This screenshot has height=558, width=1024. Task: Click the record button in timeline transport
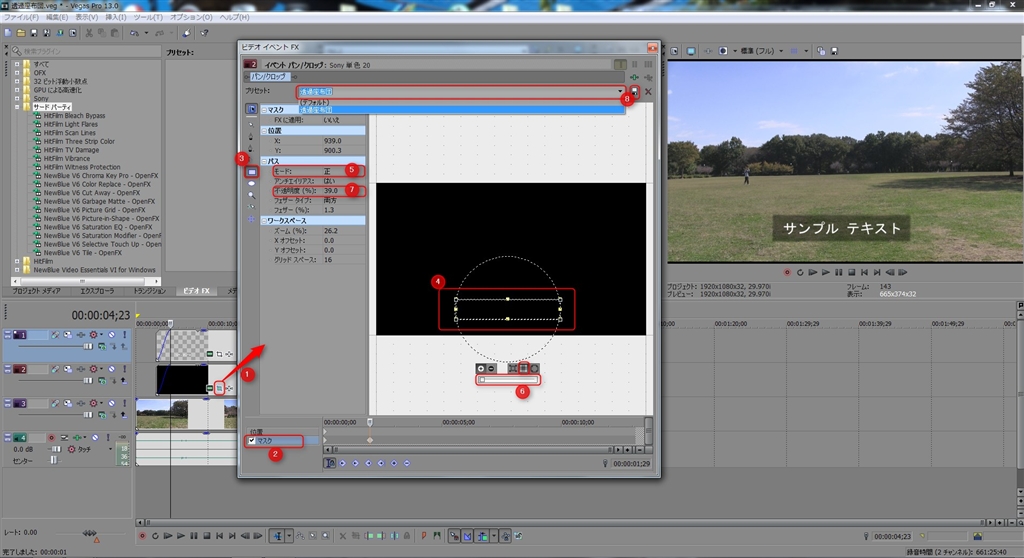[x=142, y=536]
